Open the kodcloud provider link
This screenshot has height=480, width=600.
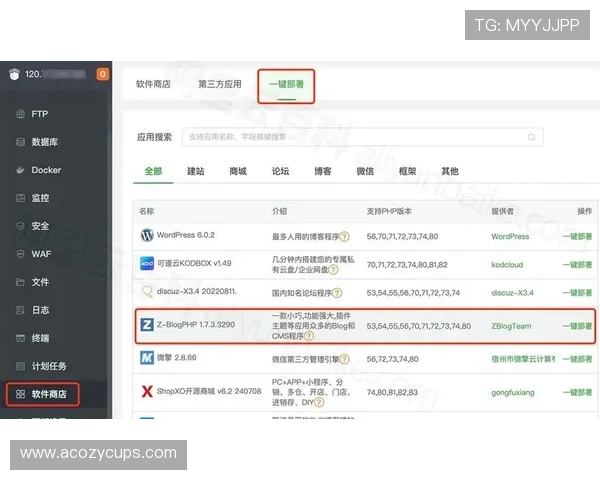click(507, 265)
